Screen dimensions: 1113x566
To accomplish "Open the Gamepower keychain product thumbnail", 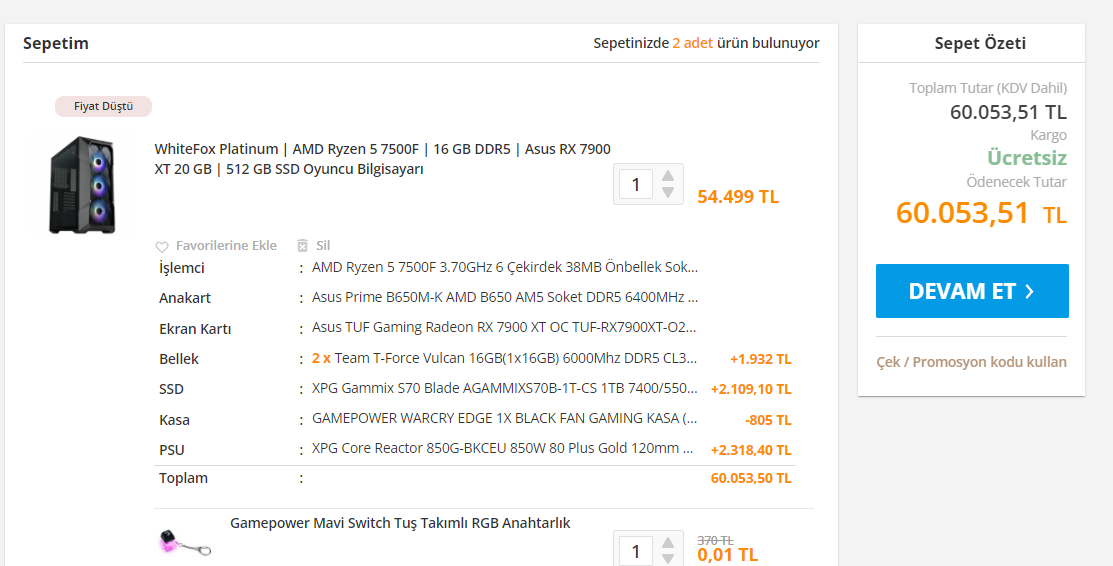I will coord(185,542).
